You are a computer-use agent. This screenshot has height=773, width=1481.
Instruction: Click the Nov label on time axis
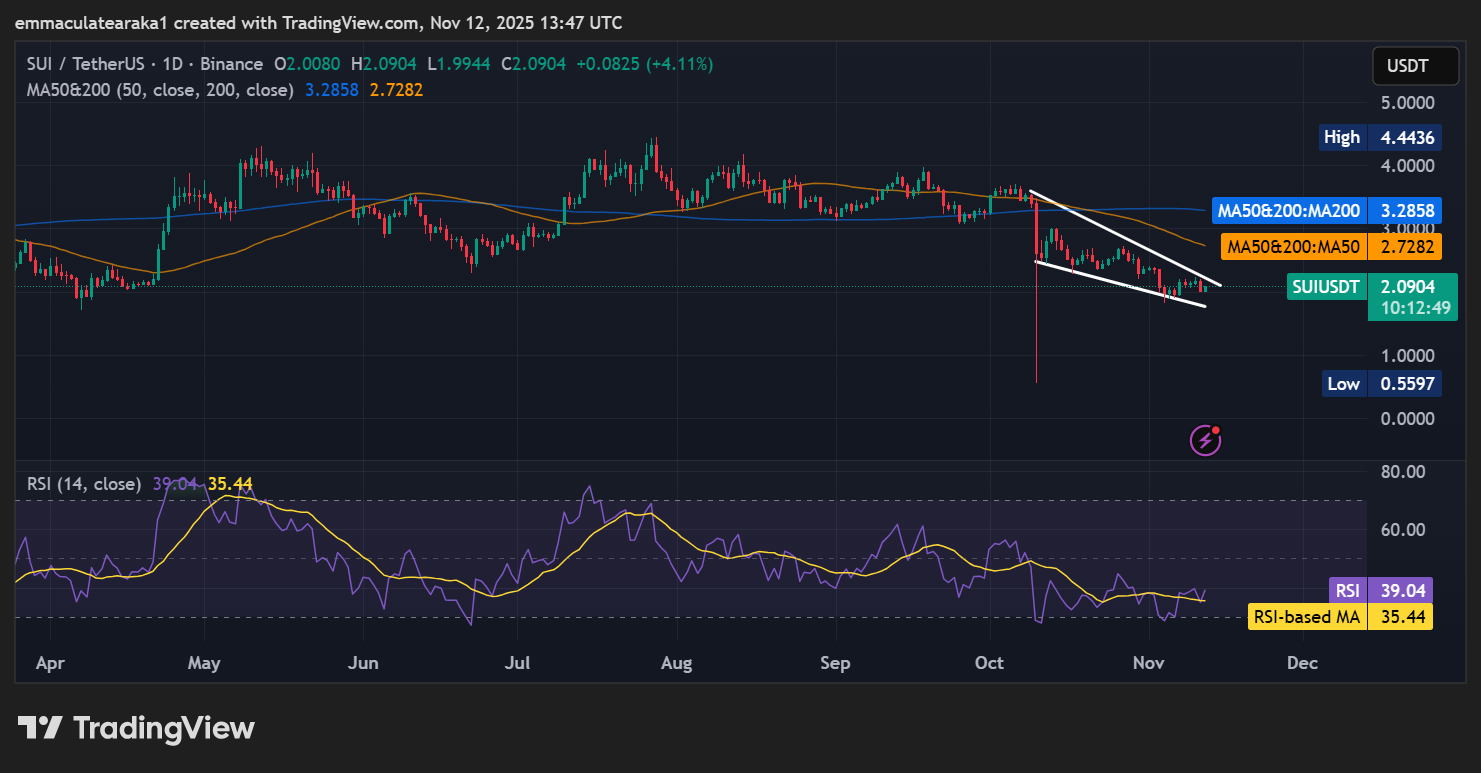click(1146, 663)
